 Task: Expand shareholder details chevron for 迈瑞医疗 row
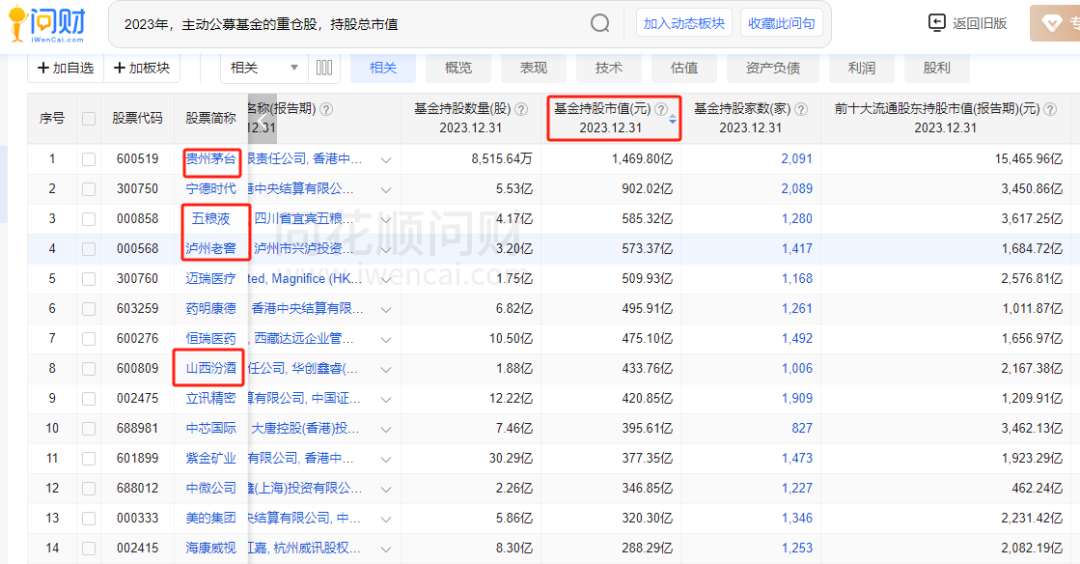pos(386,279)
